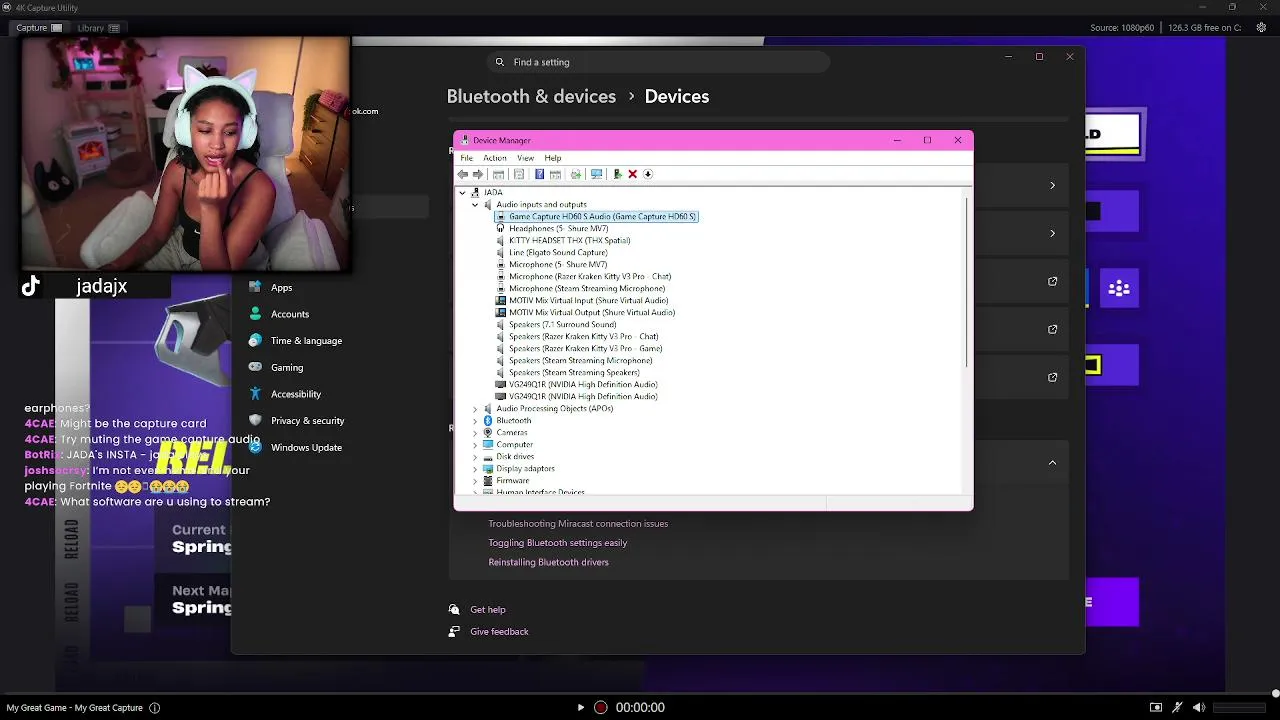Collapse the JADA root node
The height and width of the screenshot is (720, 1280).
point(463,192)
